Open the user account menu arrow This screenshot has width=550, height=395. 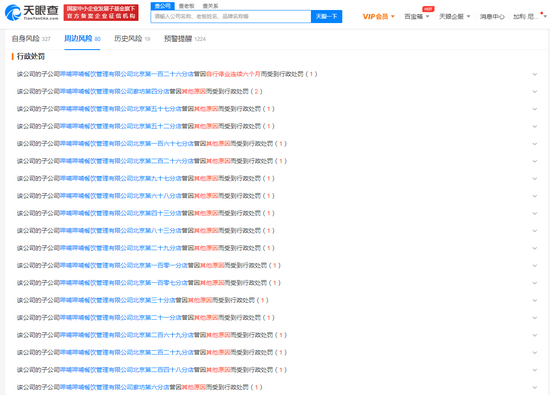545,16
